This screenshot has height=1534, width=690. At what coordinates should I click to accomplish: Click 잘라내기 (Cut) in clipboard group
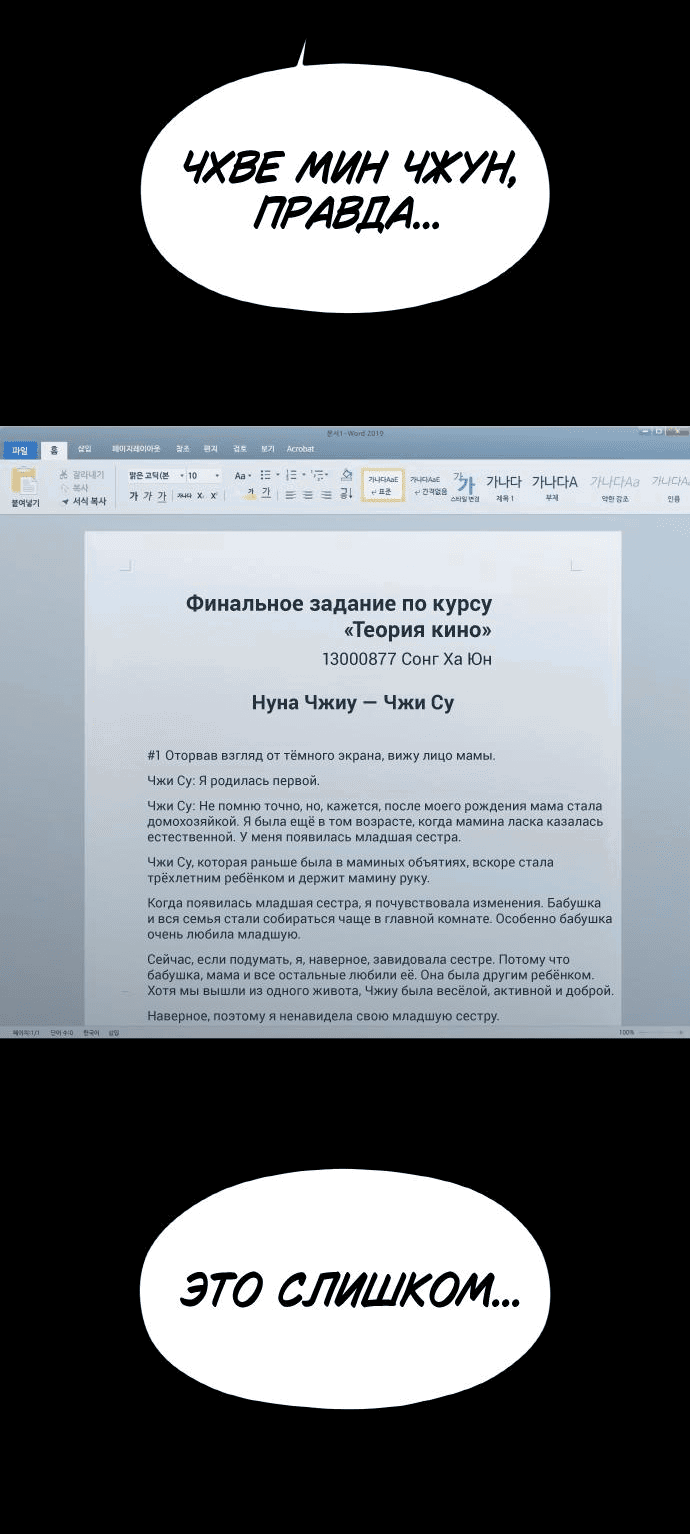pyautogui.click(x=81, y=475)
